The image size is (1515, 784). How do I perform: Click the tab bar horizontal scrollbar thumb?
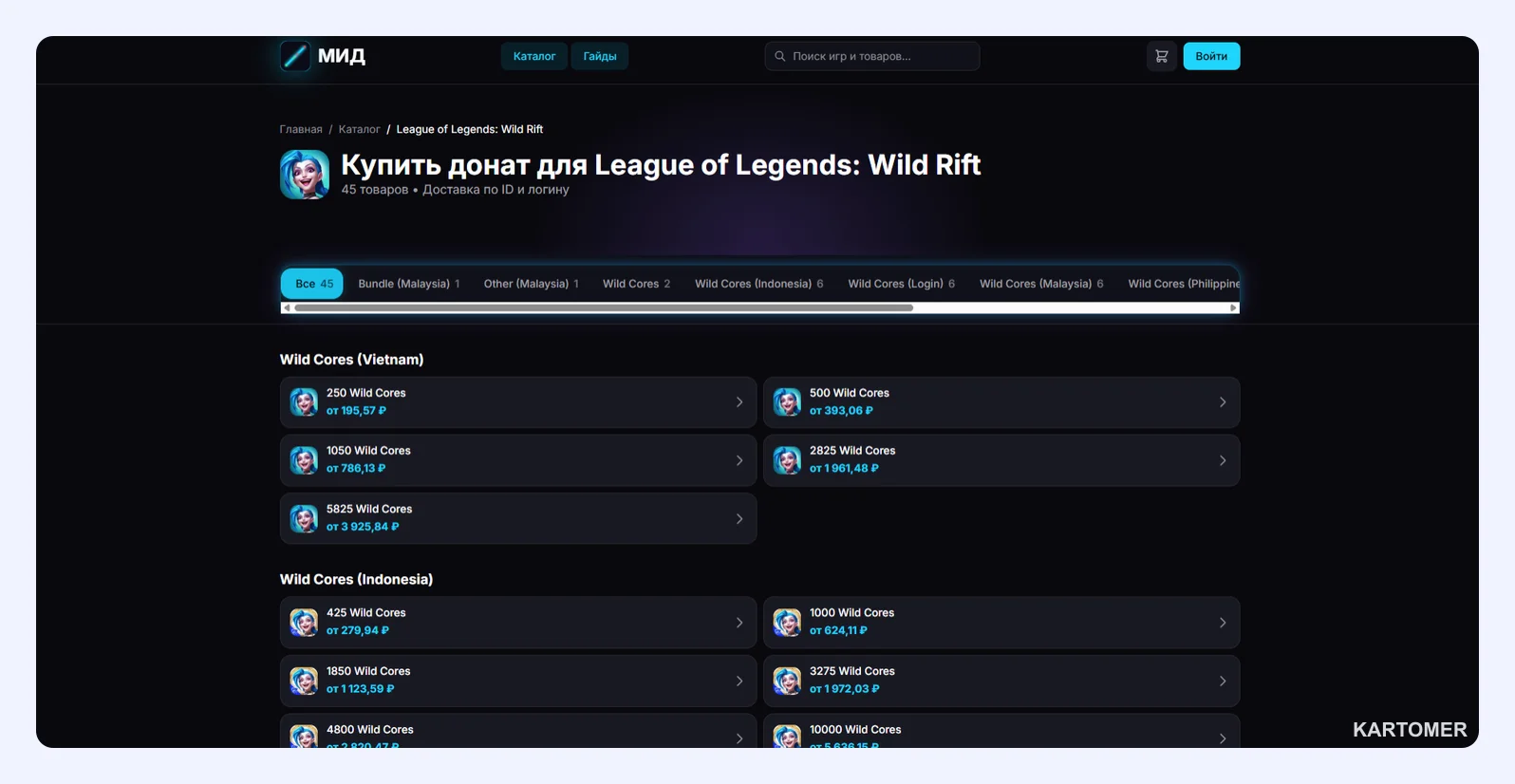coord(604,308)
